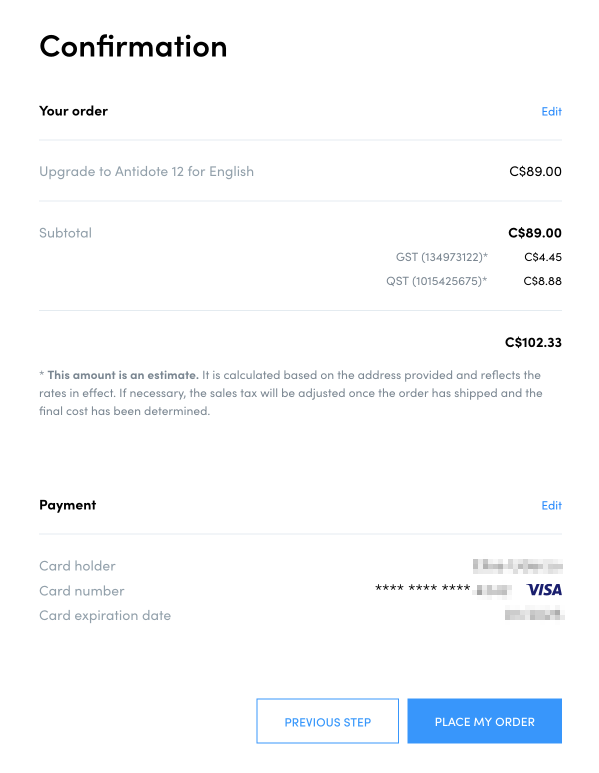Click the Card expiration date label

[105, 615]
